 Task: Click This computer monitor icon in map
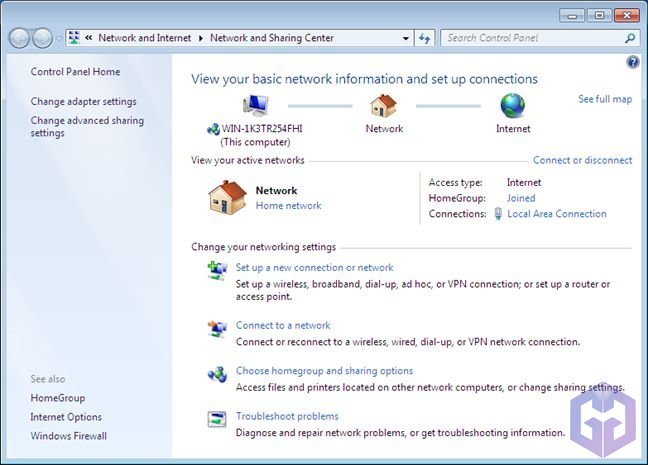(256, 105)
